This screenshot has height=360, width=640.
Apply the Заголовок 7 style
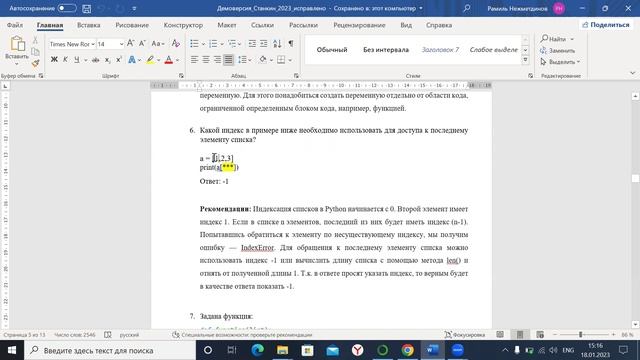pos(440,49)
